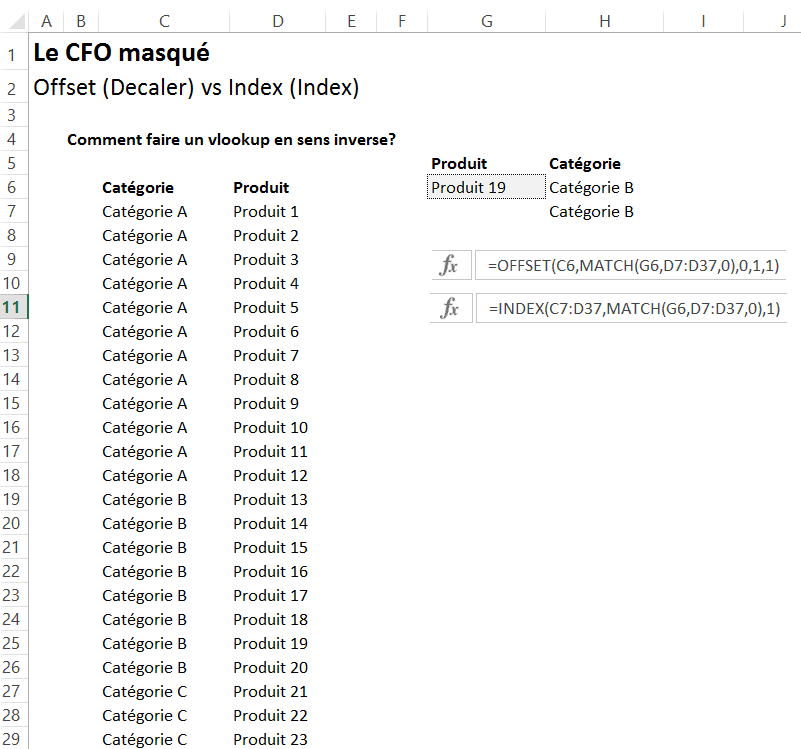Click the fx icon beside the OFFSET formula

(x=450, y=266)
